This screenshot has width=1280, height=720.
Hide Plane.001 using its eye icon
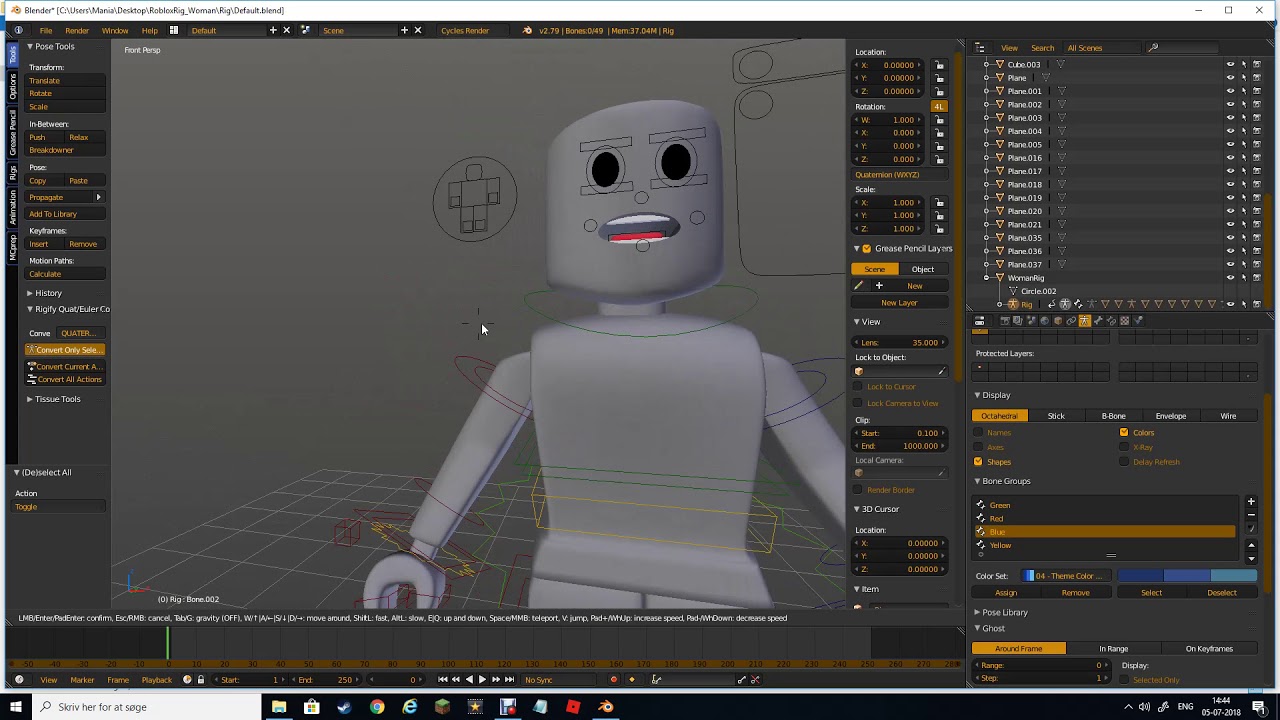pos(1230,91)
